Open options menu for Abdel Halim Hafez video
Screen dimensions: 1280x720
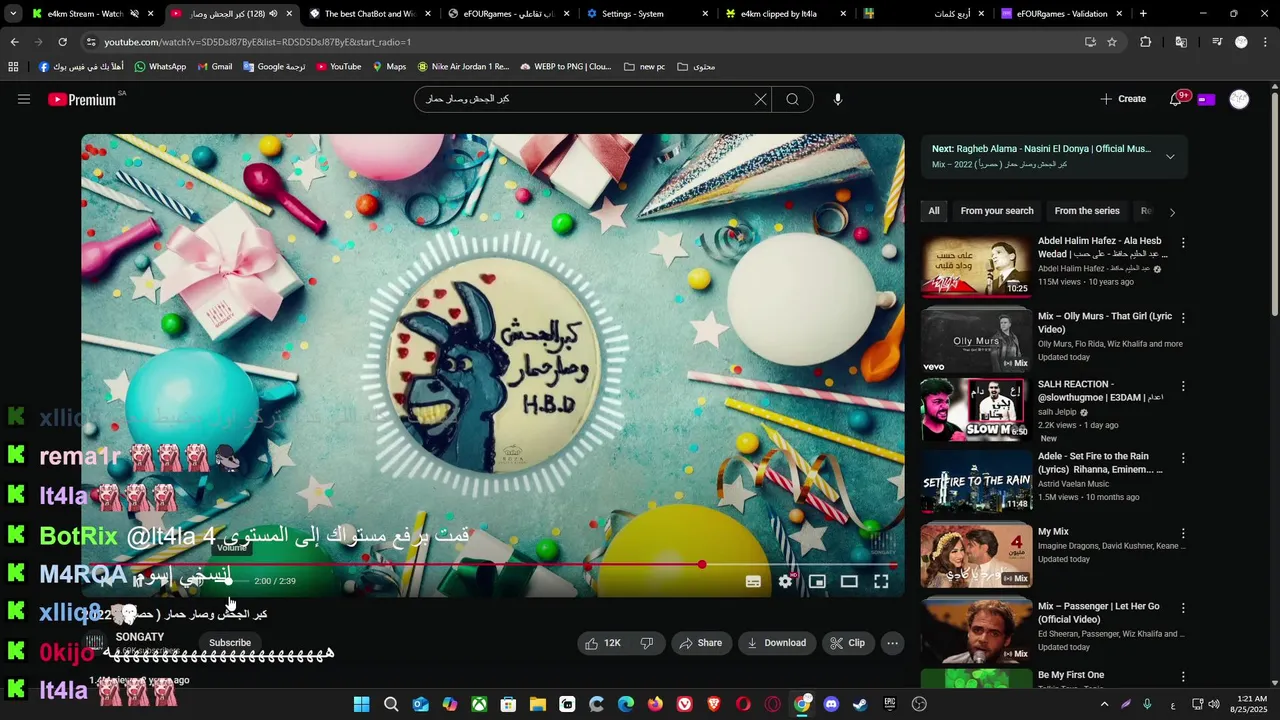pos(1183,243)
